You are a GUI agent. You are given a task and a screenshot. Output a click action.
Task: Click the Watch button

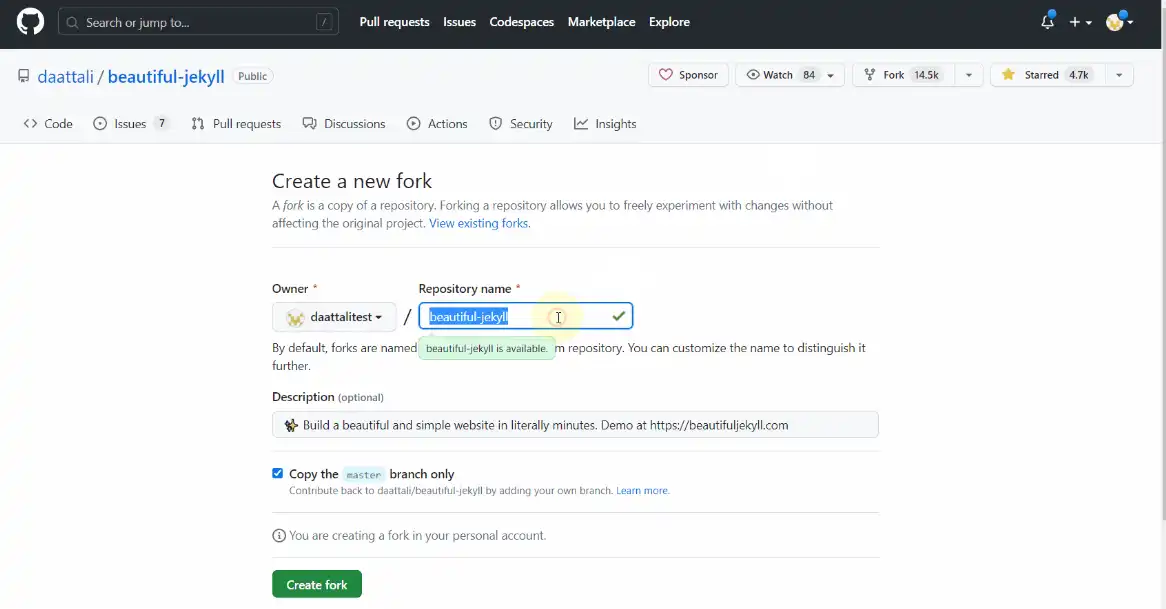tap(776, 75)
